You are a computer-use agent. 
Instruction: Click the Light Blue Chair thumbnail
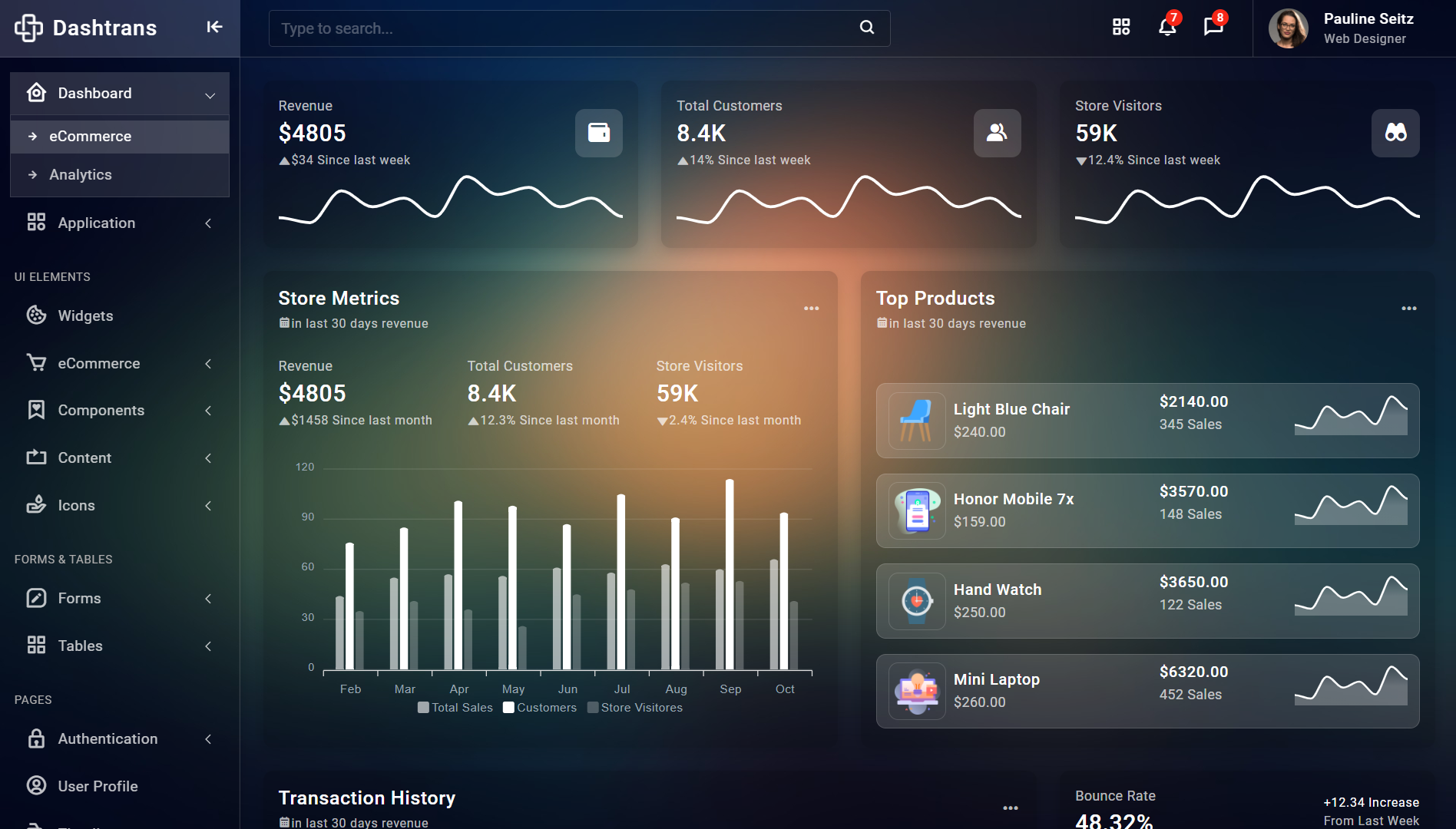click(916, 421)
